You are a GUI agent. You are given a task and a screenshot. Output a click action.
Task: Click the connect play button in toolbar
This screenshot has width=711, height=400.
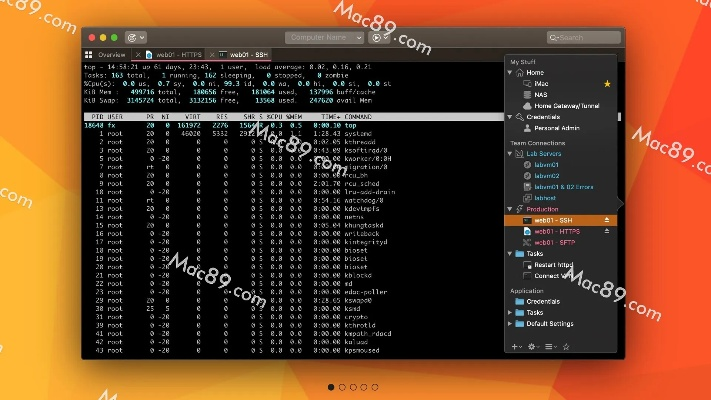(377, 37)
